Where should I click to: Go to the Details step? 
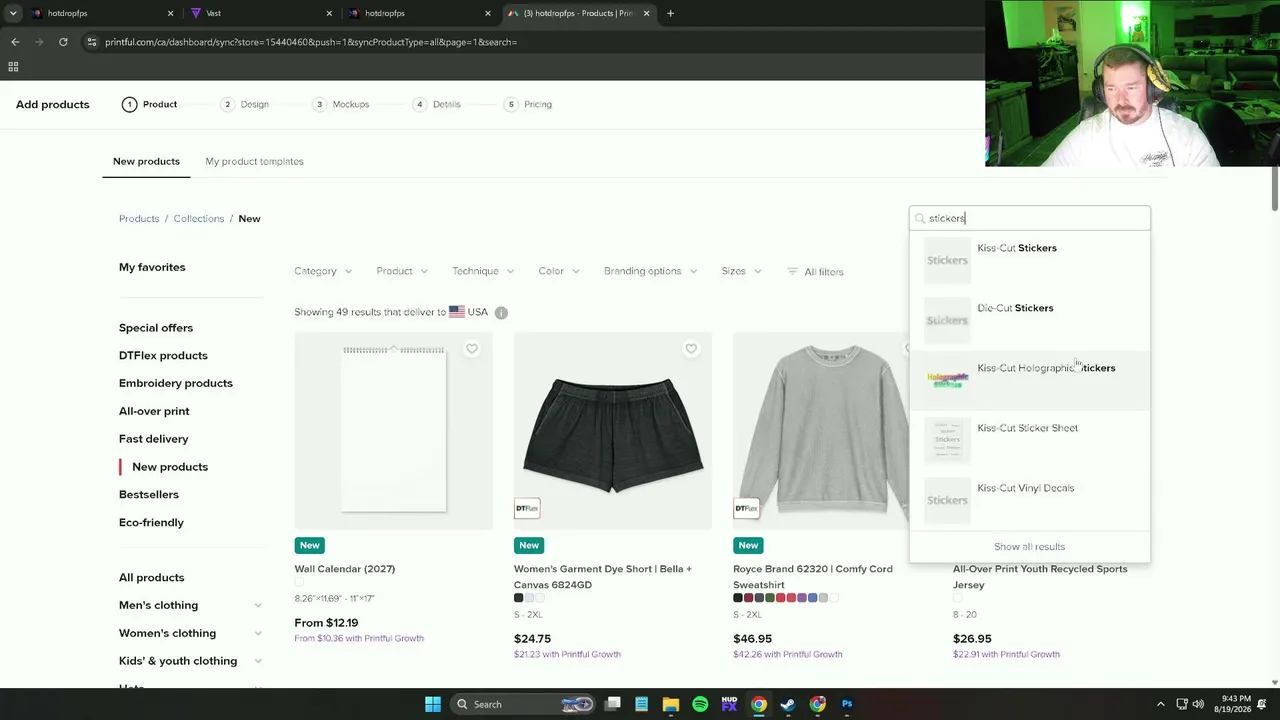(437, 104)
